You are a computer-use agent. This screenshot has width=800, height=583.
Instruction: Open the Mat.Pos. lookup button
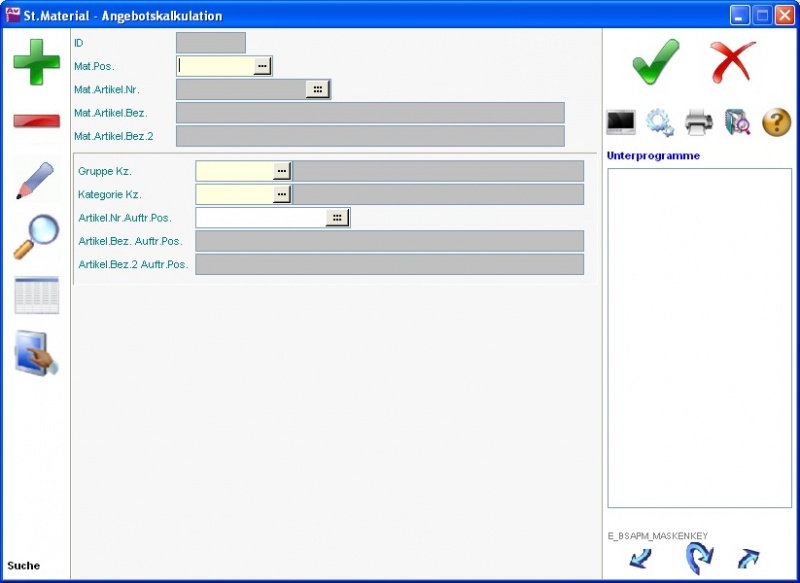262,66
